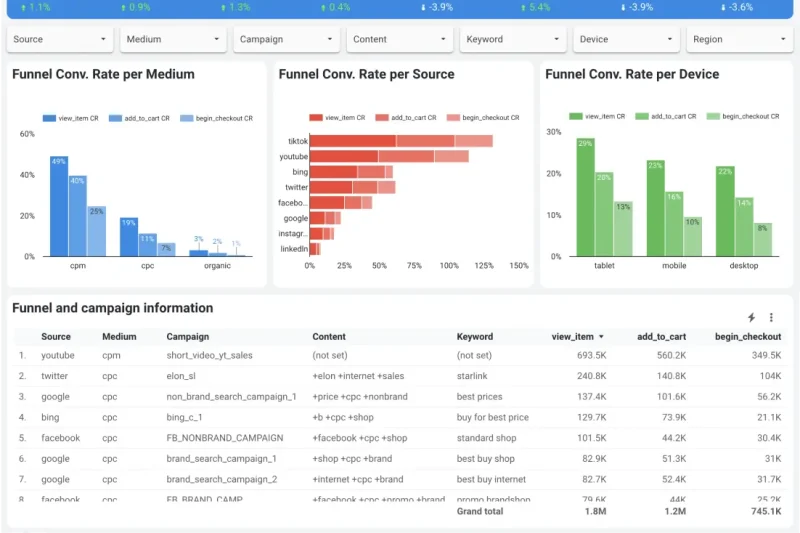Open the Region filter dropdown
The image size is (800, 533).
click(740, 40)
